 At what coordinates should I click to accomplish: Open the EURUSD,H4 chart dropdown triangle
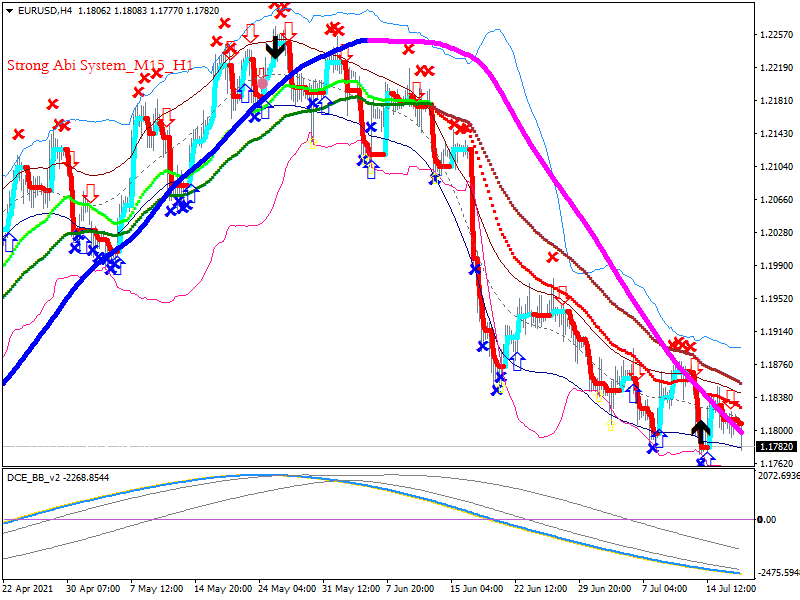click(10, 11)
